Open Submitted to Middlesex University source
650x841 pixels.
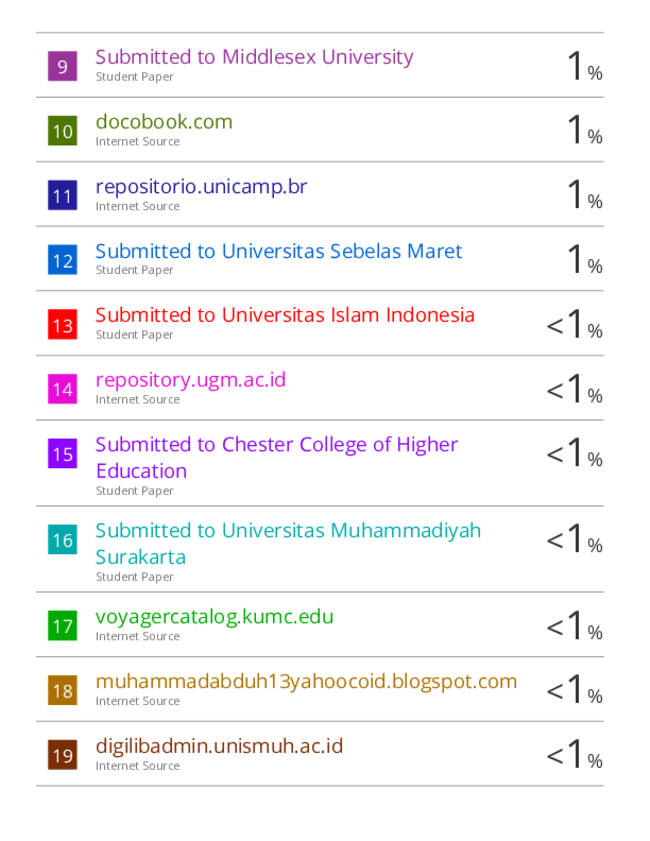coord(254,57)
